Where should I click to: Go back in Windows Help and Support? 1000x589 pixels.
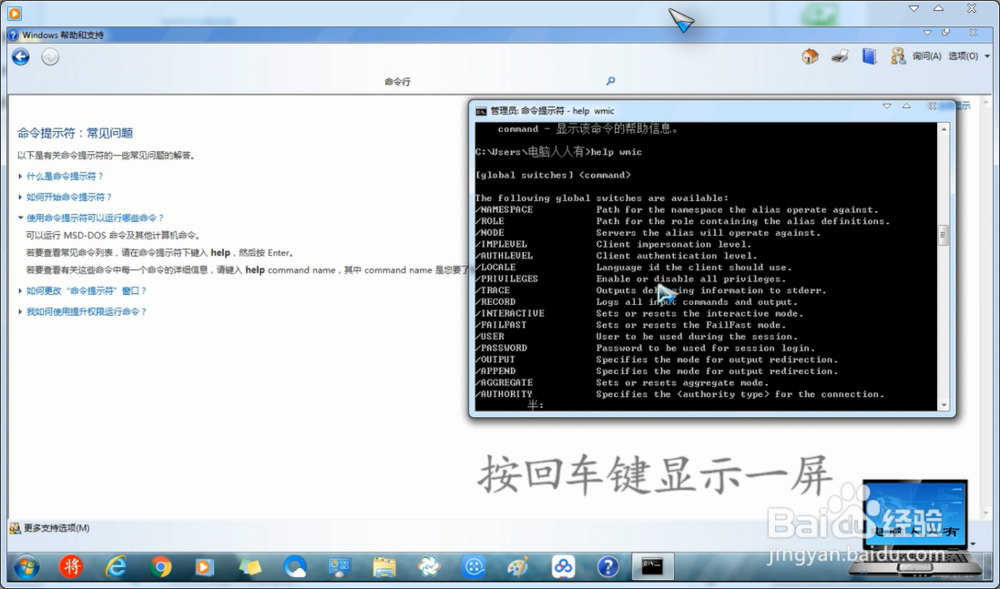click(x=20, y=57)
